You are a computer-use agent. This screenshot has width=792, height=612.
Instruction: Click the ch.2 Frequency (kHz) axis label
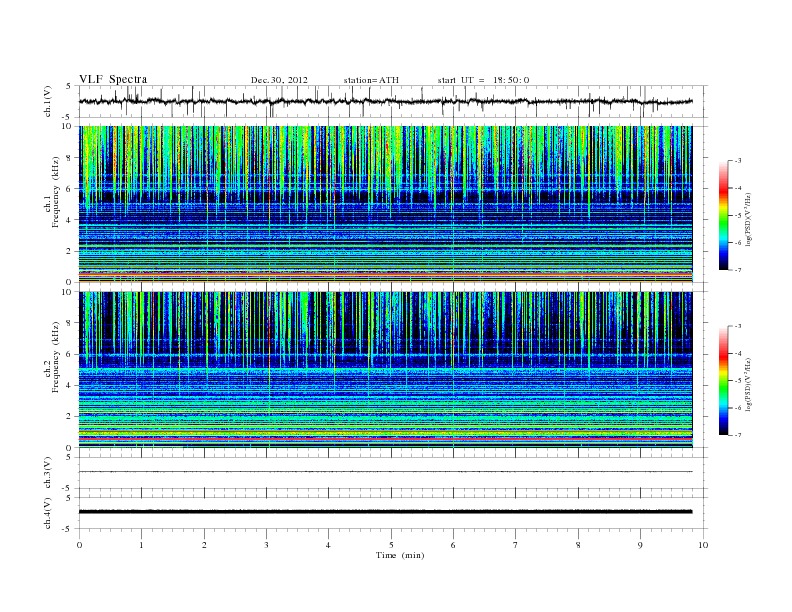point(51,357)
